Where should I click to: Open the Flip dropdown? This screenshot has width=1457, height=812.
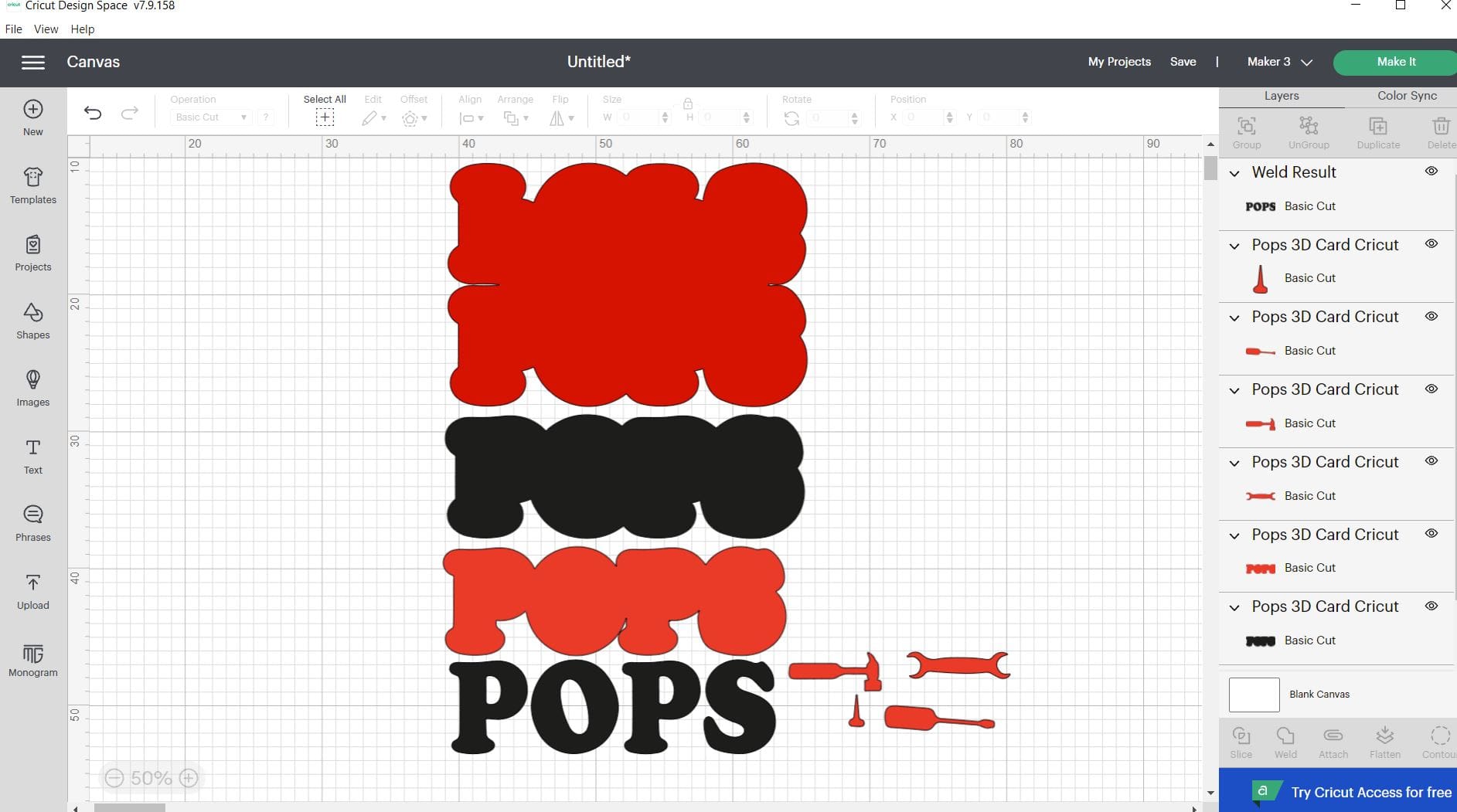(x=561, y=118)
